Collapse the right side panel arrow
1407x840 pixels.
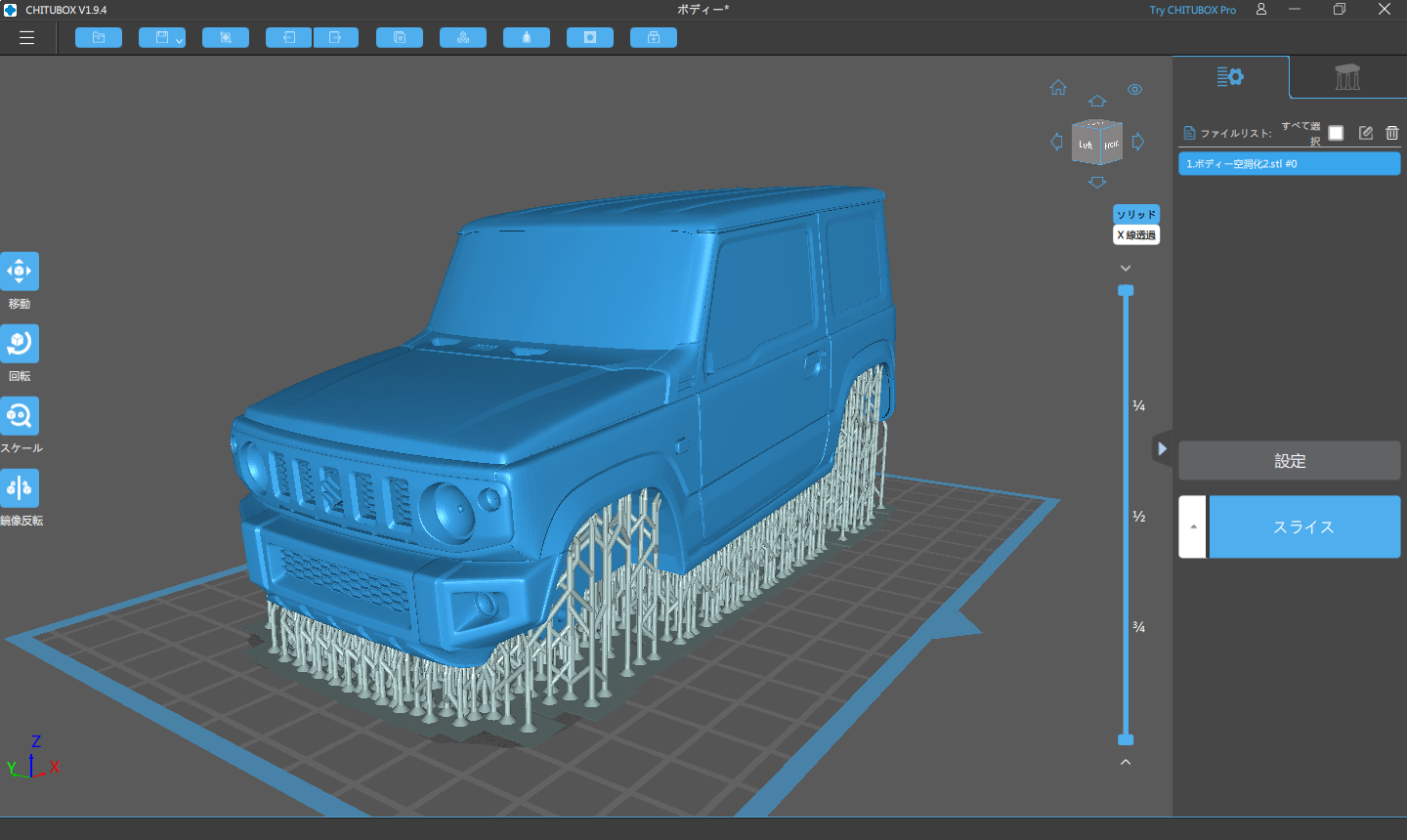pyautogui.click(x=1162, y=449)
